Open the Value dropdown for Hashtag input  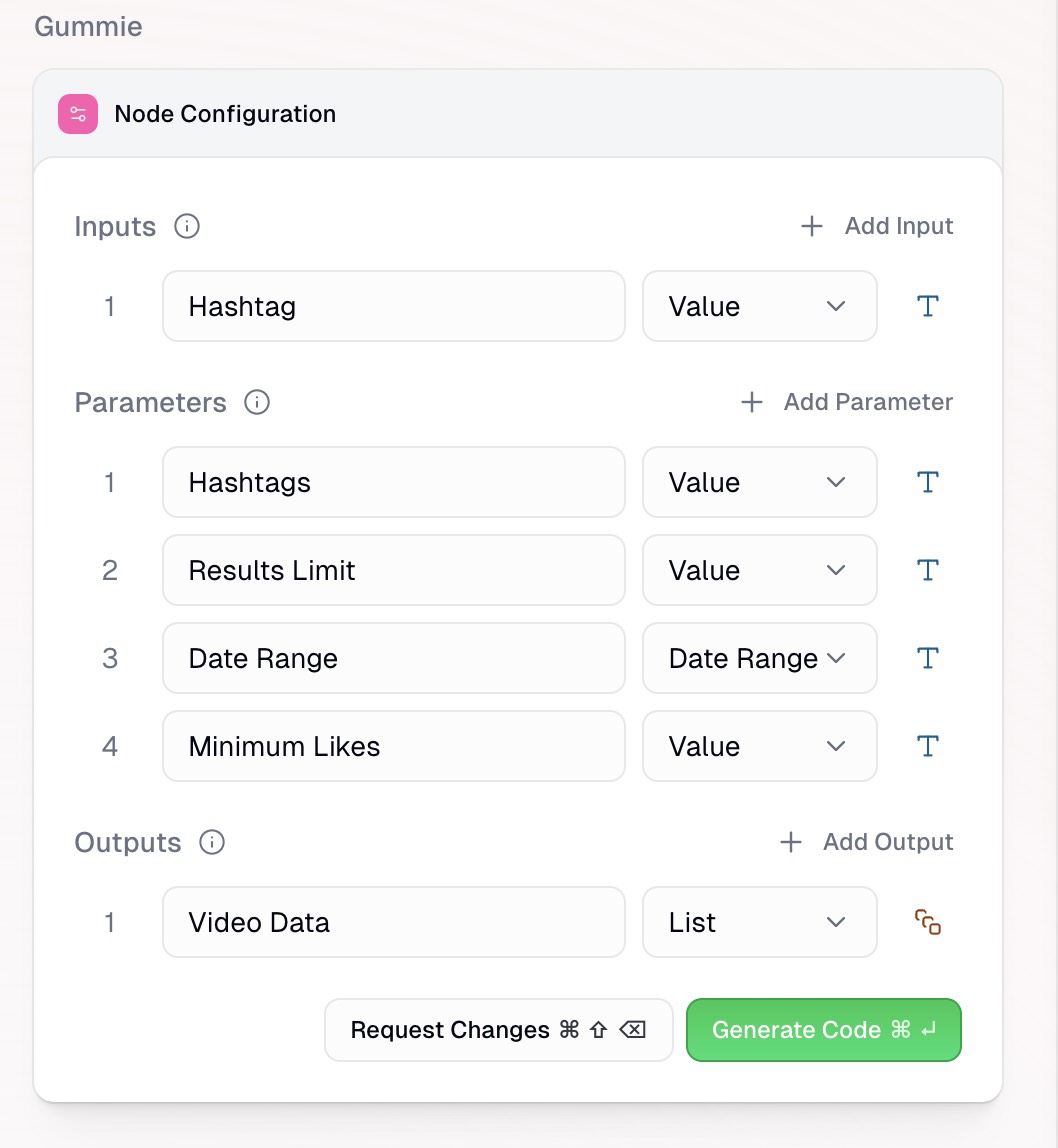[x=759, y=306]
